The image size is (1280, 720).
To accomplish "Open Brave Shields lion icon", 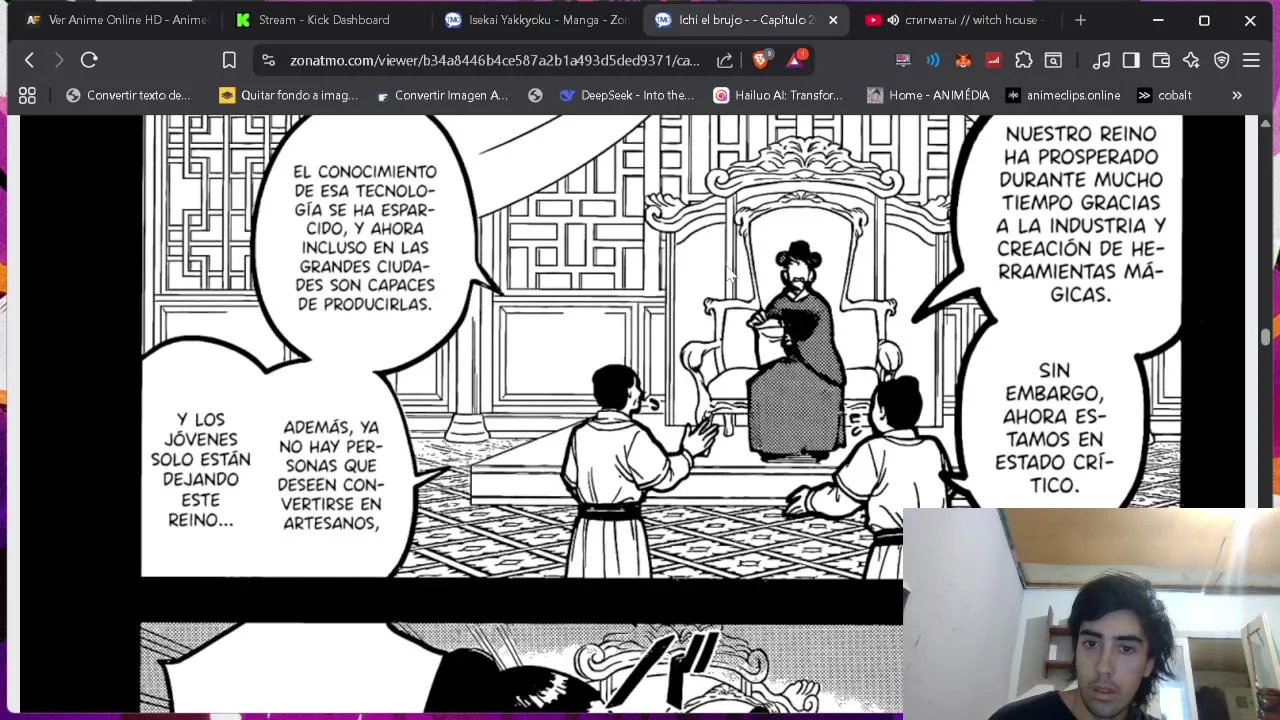I will tap(761, 60).
